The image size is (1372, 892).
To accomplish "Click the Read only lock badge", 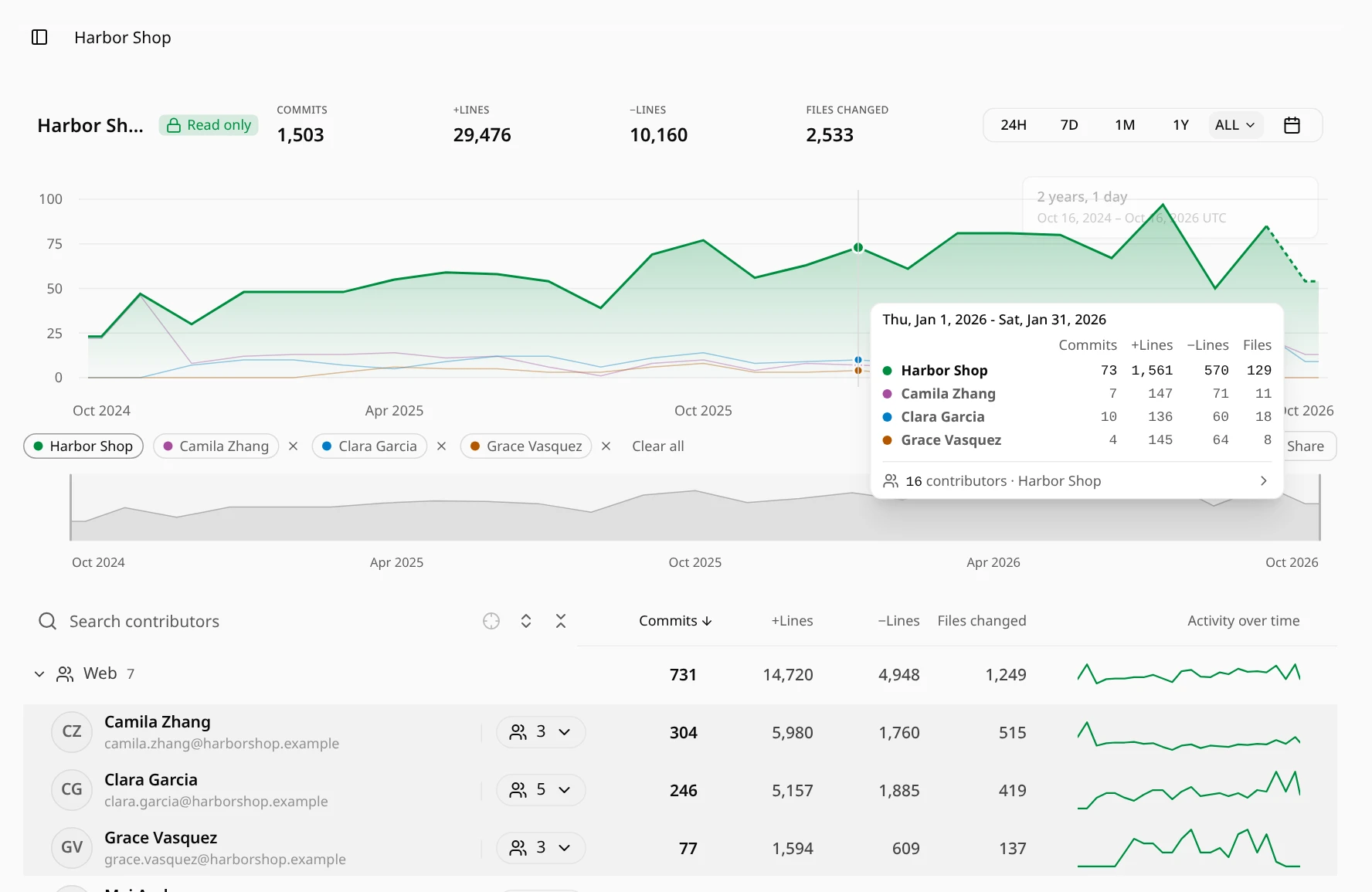I will [x=209, y=125].
